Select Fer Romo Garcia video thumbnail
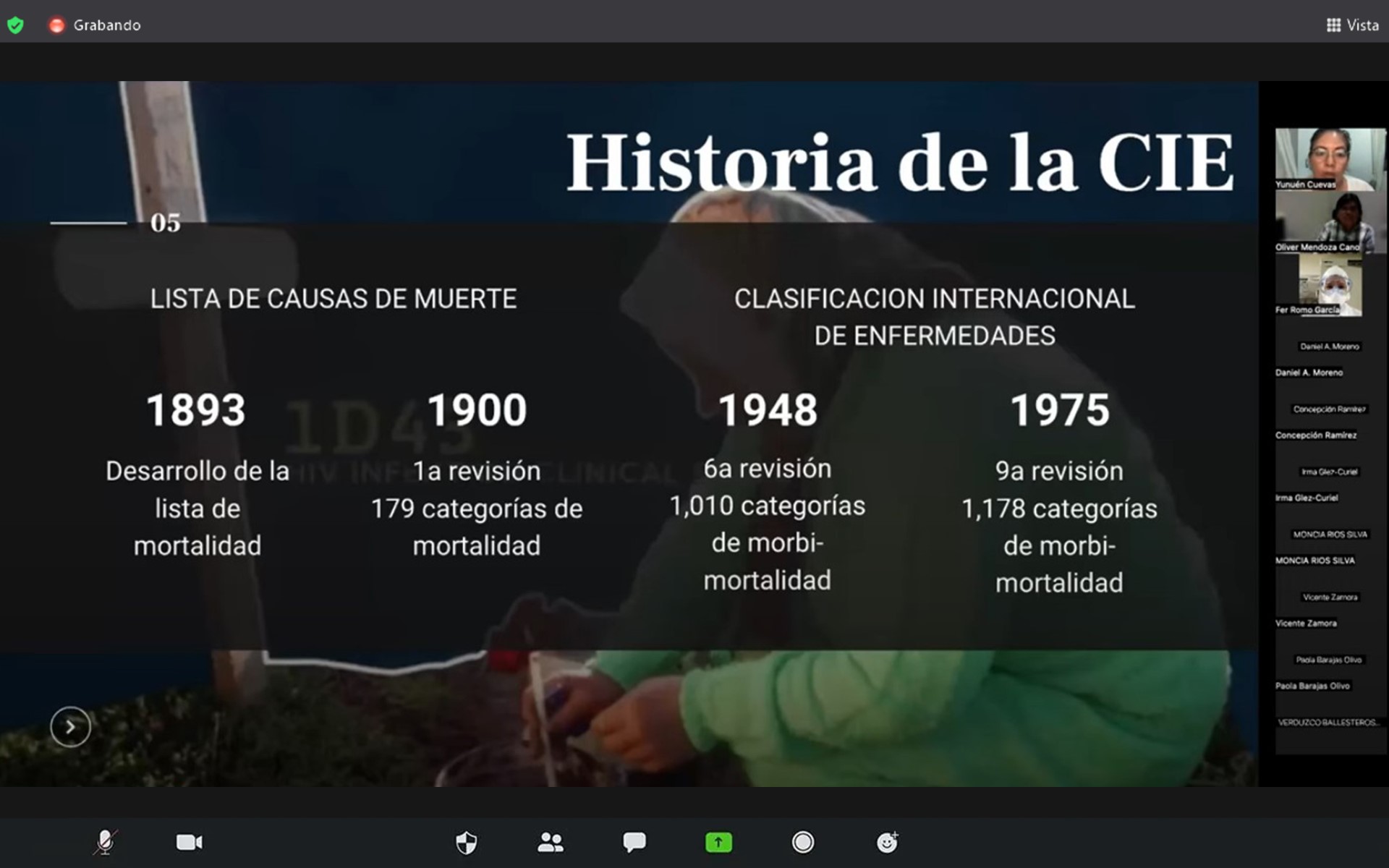1389x868 pixels. coord(1330,284)
